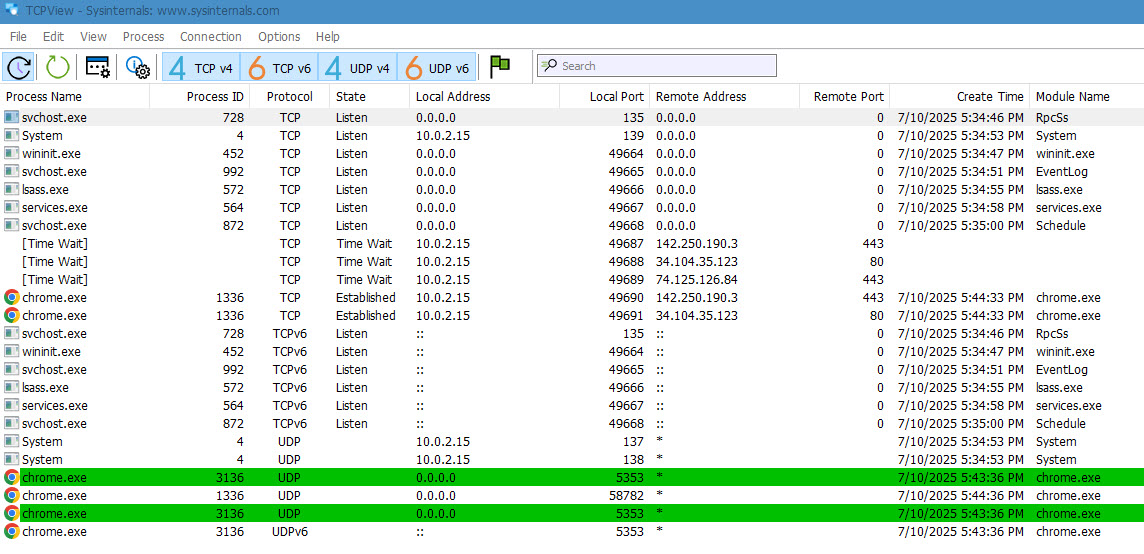Open connection options window-gear icon
This screenshot has width=1144, height=554.
coord(98,67)
